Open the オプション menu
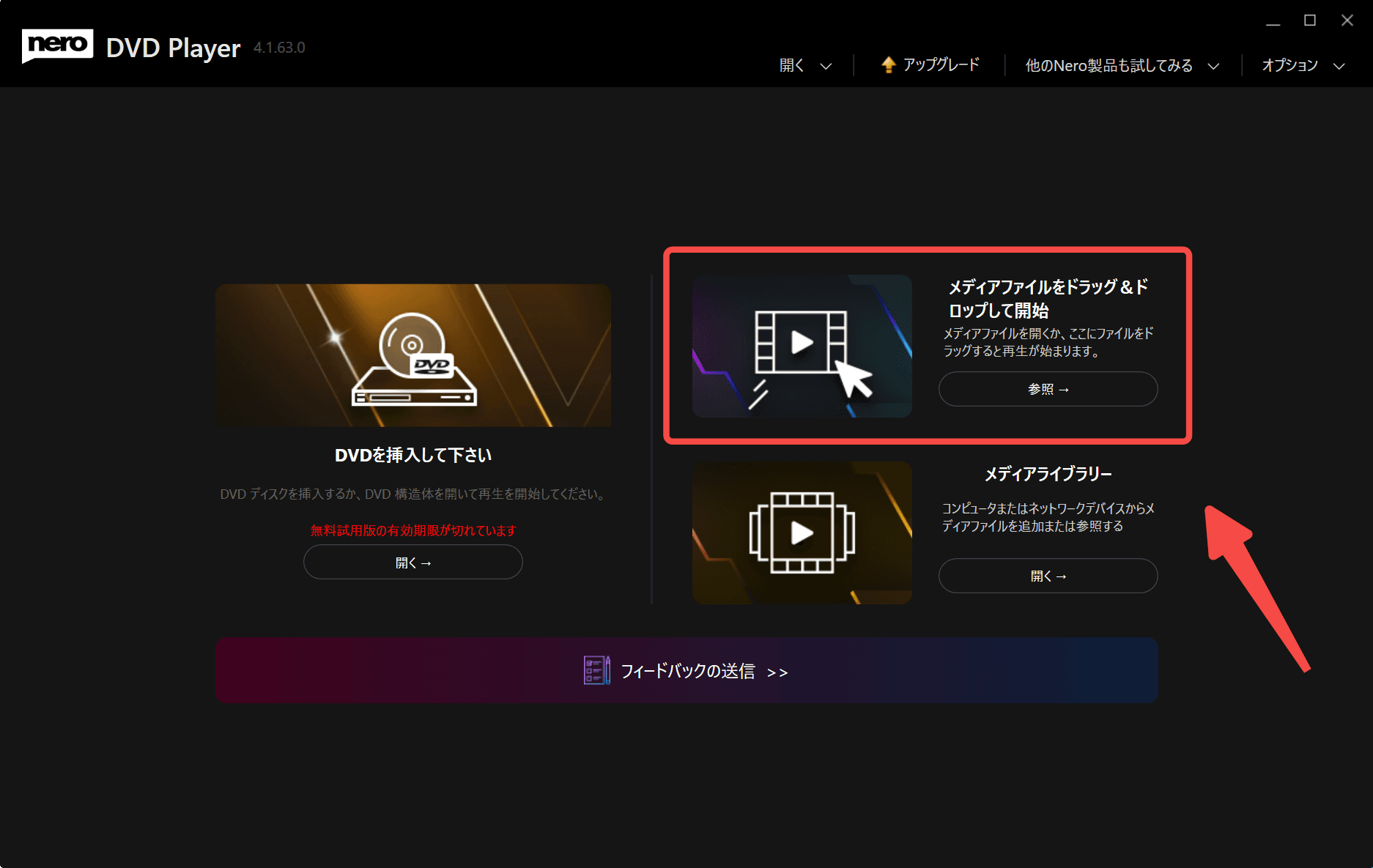1373x868 pixels. pos(1289,65)
